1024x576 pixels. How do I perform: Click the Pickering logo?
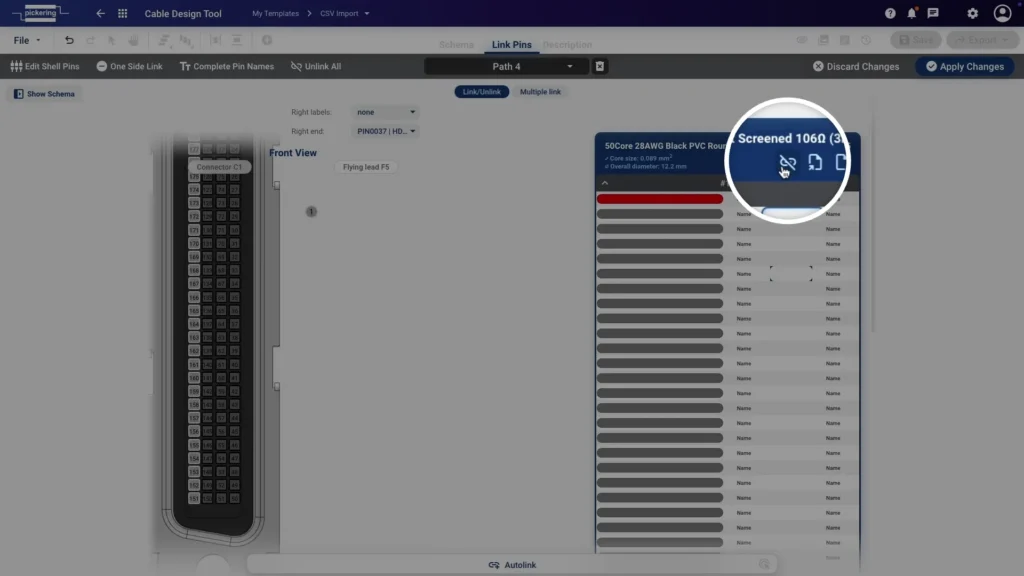pyautogui.click(x=40, y=13)
